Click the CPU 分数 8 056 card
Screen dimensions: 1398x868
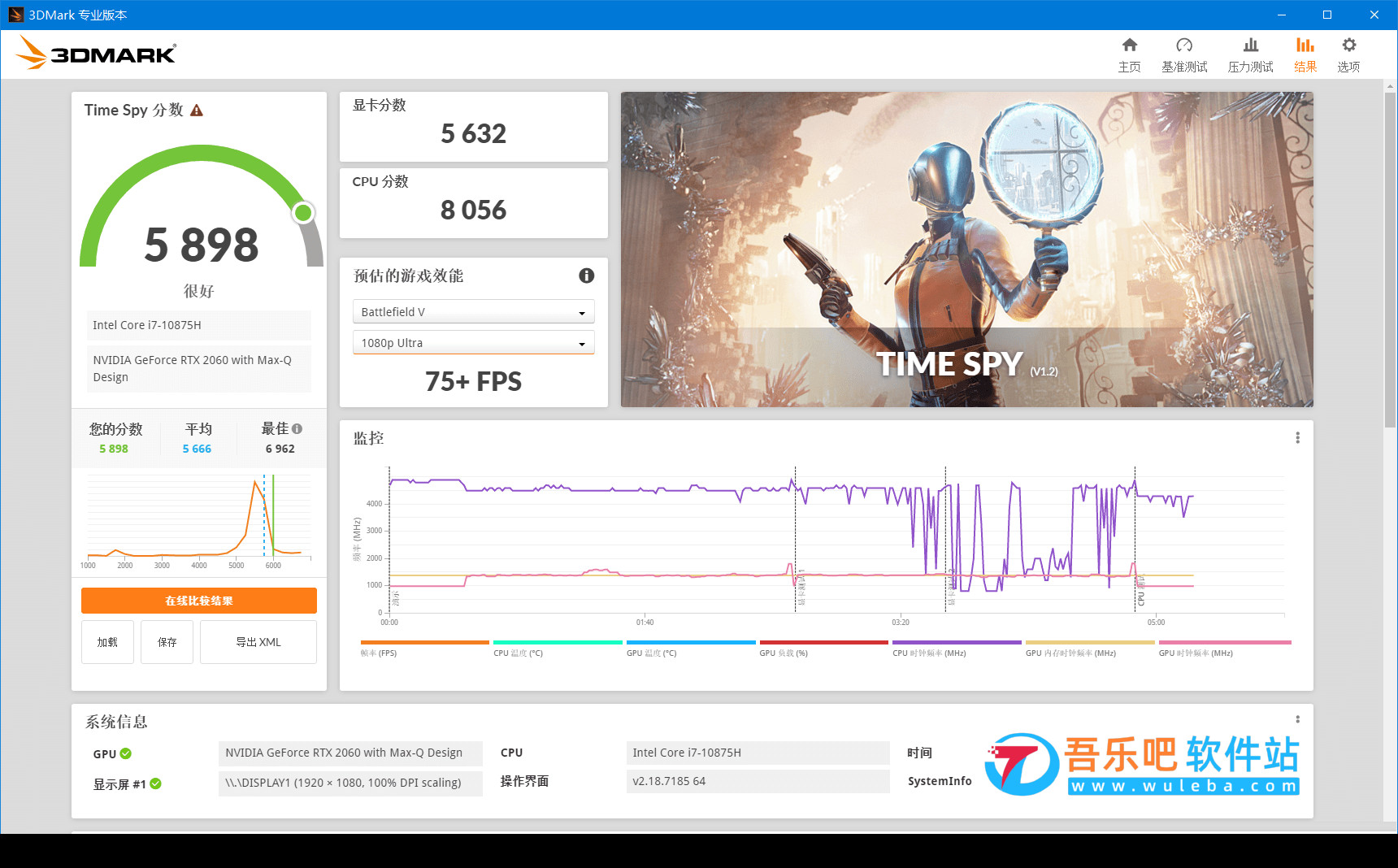point(473,203)
